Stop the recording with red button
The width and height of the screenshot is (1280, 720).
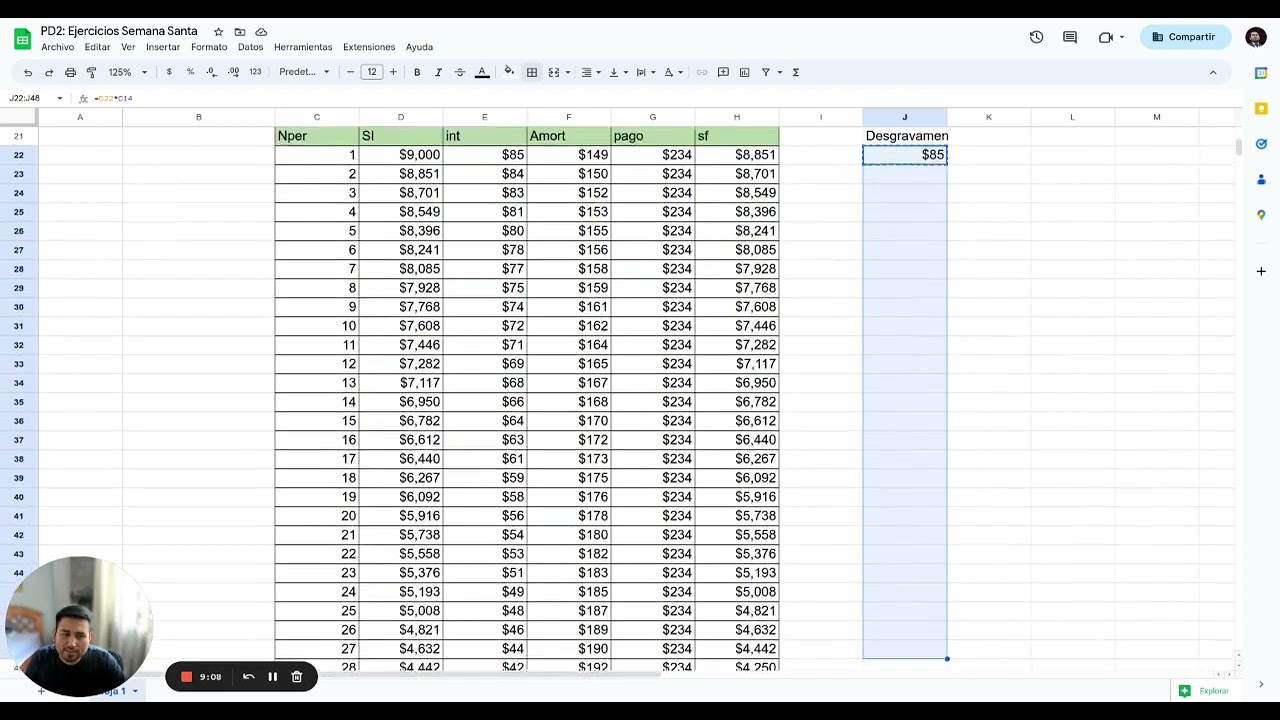186,677
